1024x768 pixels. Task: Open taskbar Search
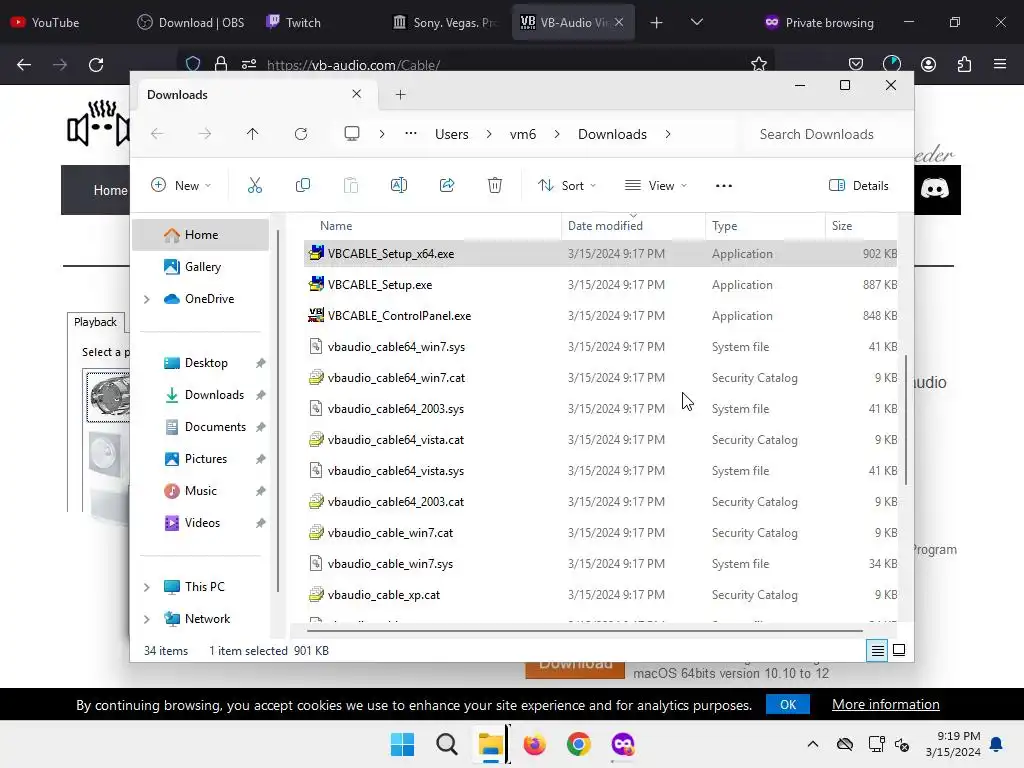click(x=447, y=744)
